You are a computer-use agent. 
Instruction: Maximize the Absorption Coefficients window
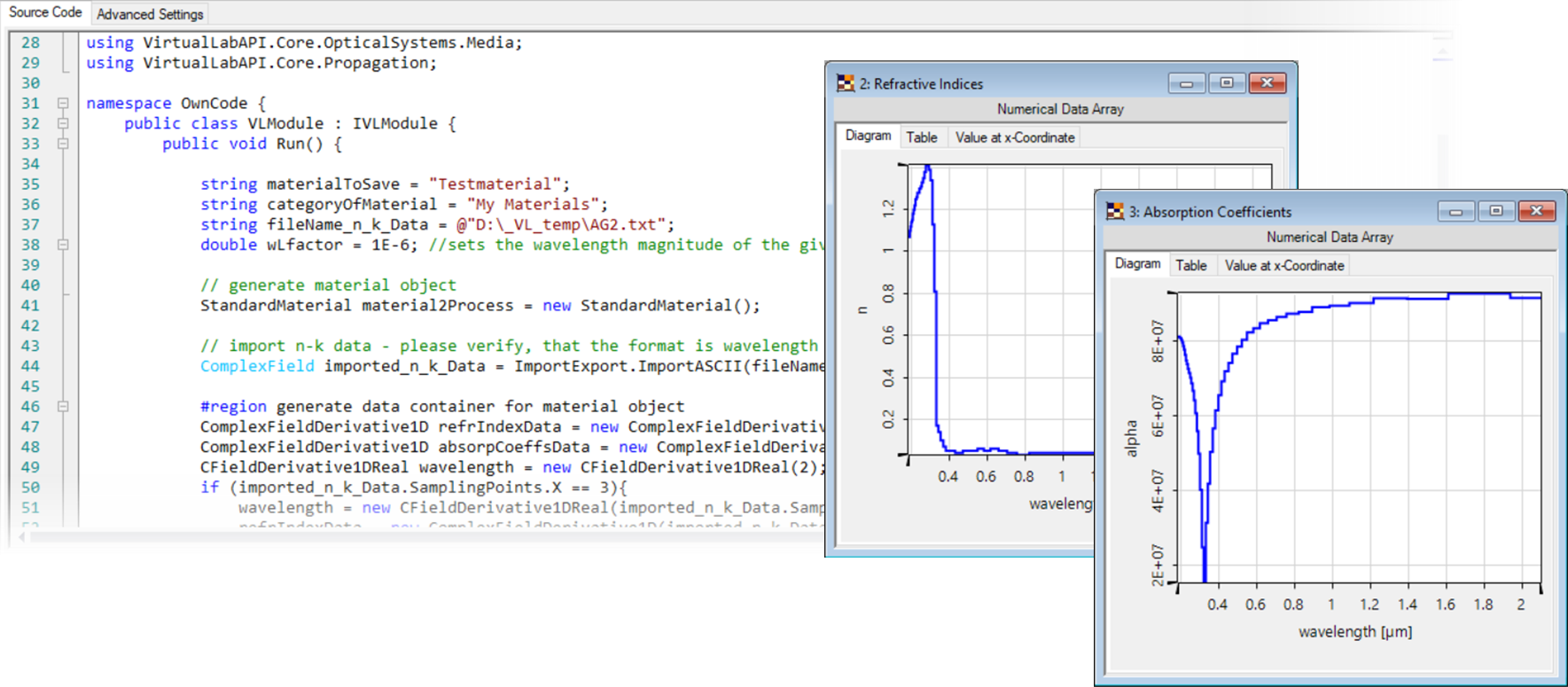pyautogui.click(x=1496, y=211)
